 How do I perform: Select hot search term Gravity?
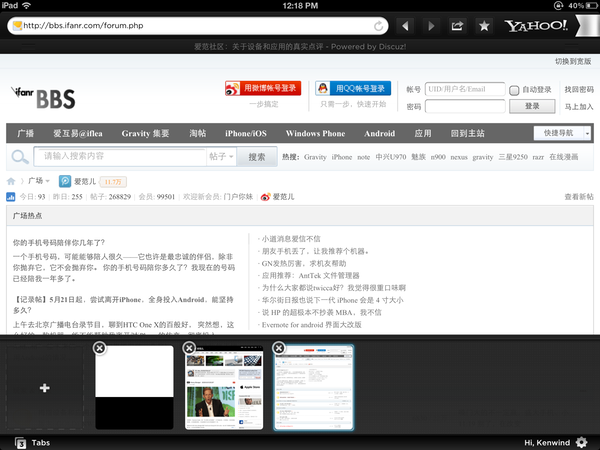[315, 157]
